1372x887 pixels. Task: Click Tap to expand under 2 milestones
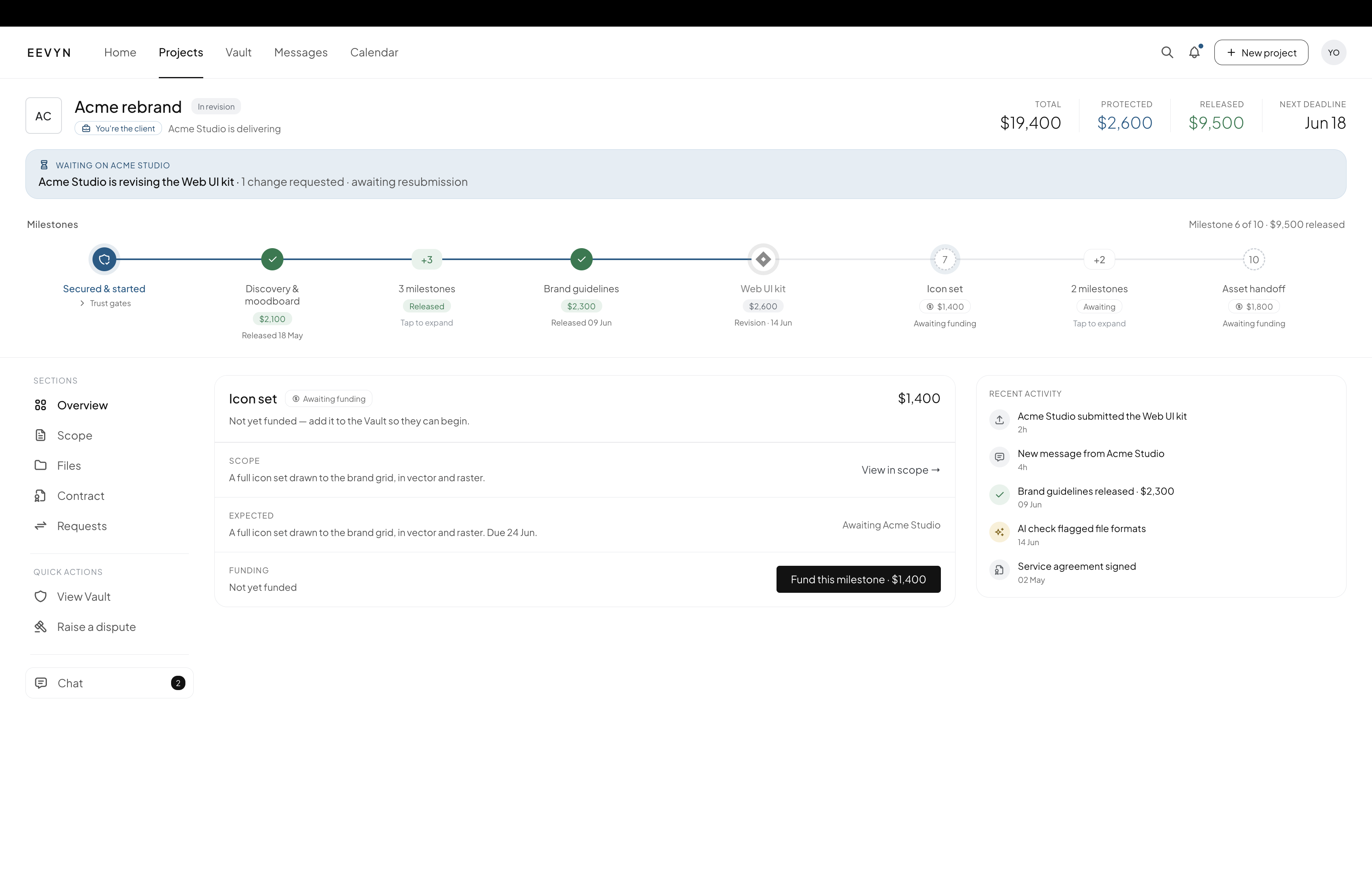click(x=1099, y=324)
